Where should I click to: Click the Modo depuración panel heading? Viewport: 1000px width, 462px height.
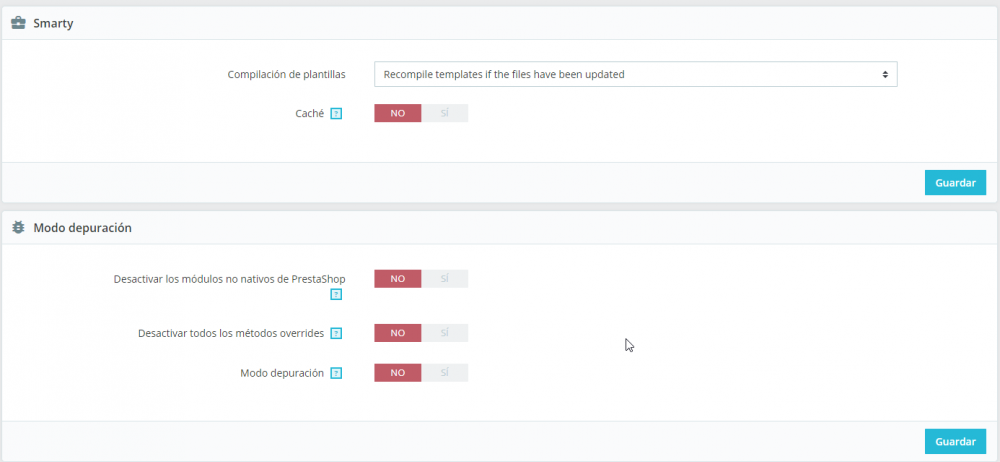point(83,227)
